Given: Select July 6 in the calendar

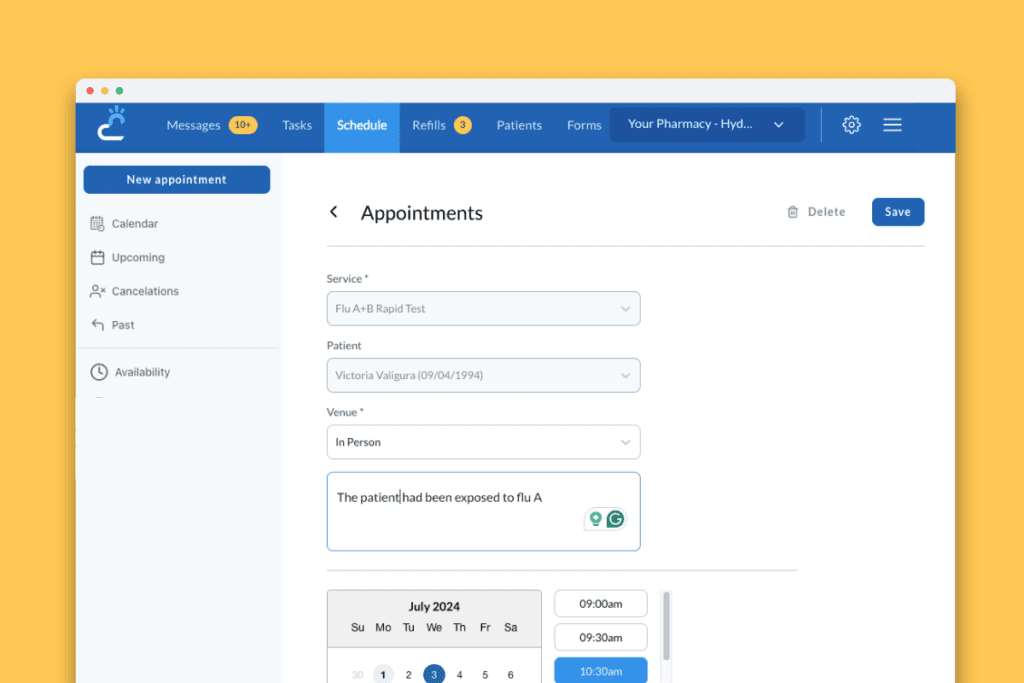Looking at the screenshot, I should tap(510, 675).
